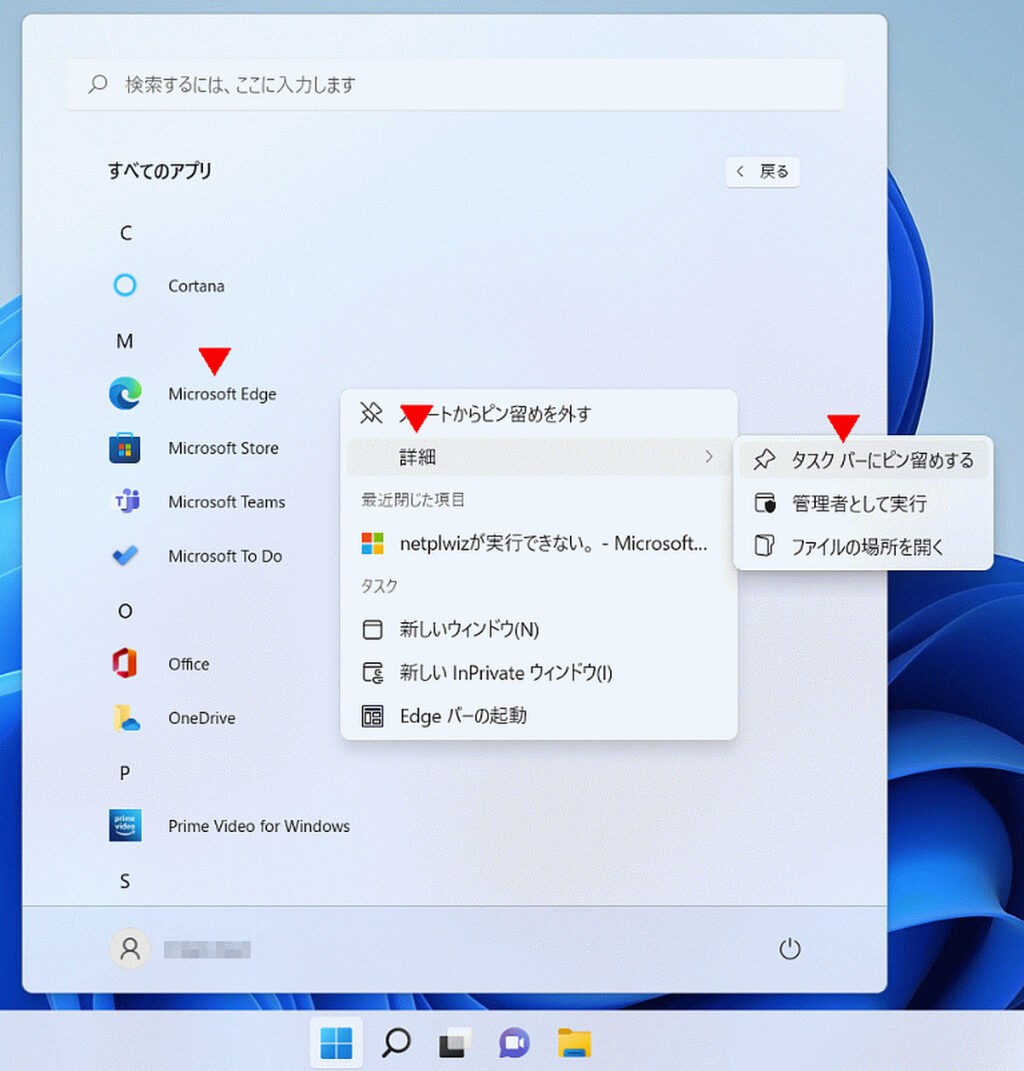Click the Cortana app name
Screen dimensions: 1024x1071
(196, 286)
